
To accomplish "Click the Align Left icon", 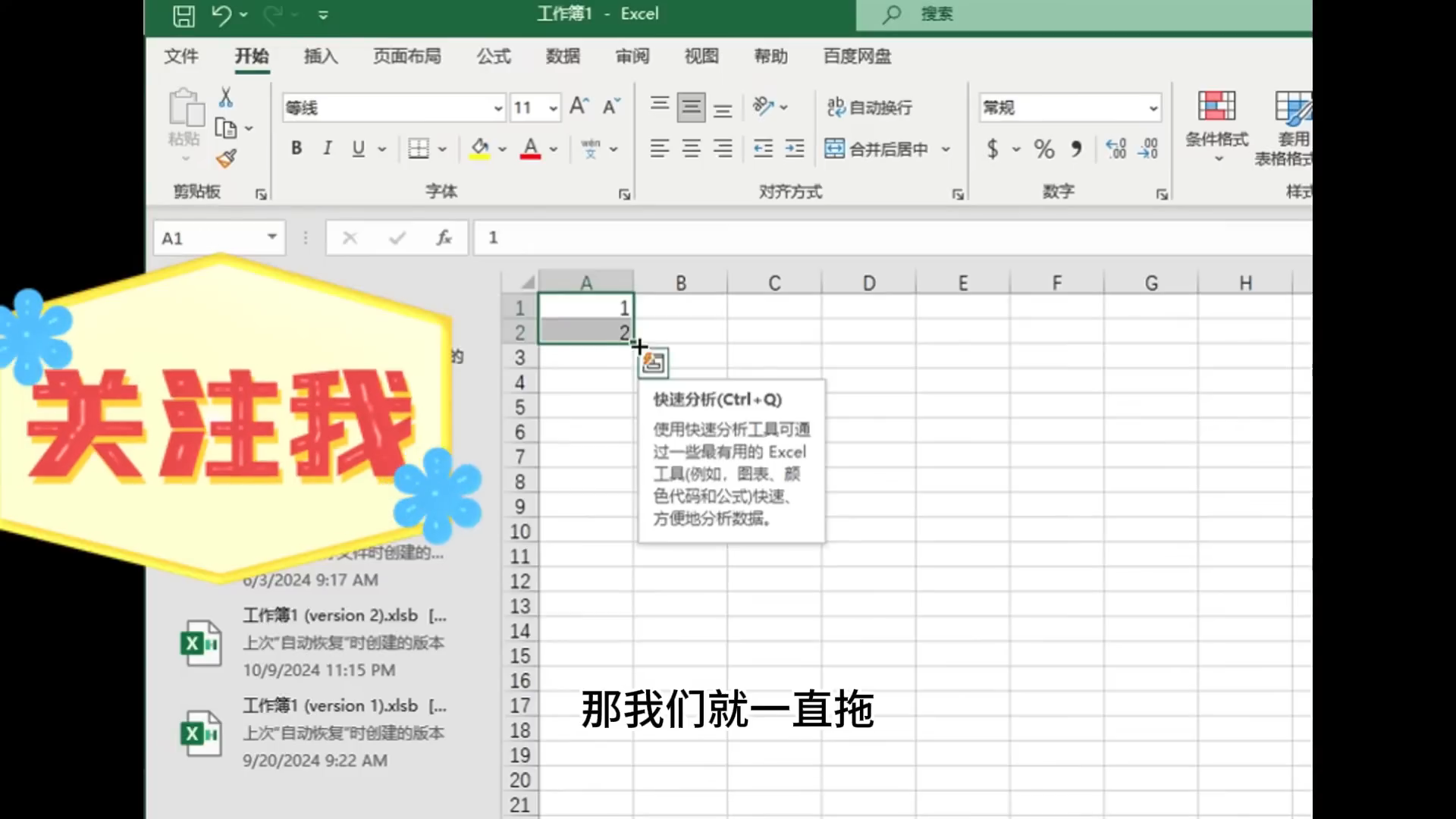I will point(660,149).
